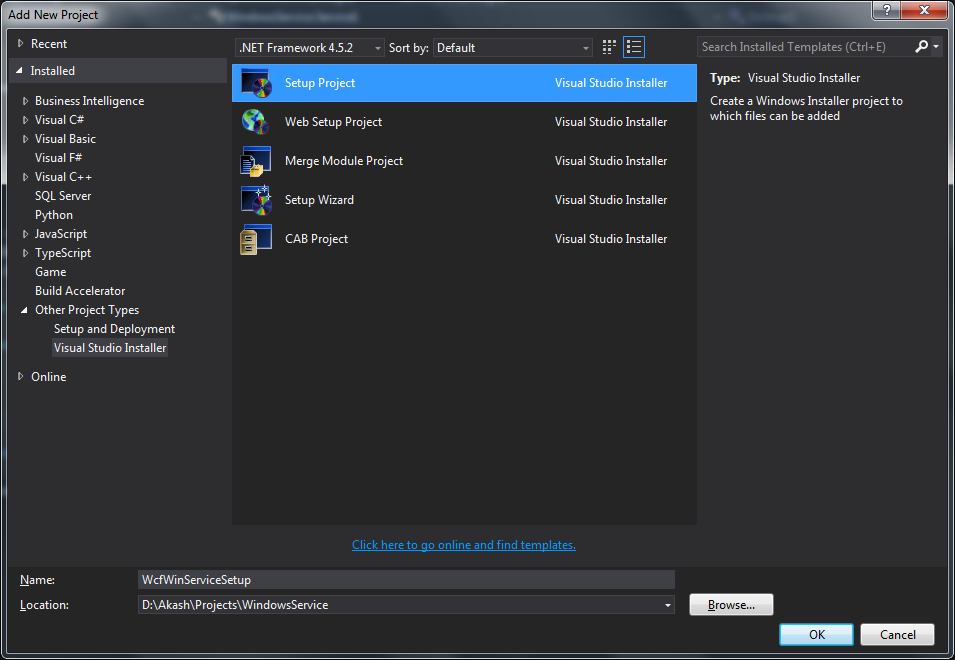Click the Browse button for location

[x=730, y=604]
